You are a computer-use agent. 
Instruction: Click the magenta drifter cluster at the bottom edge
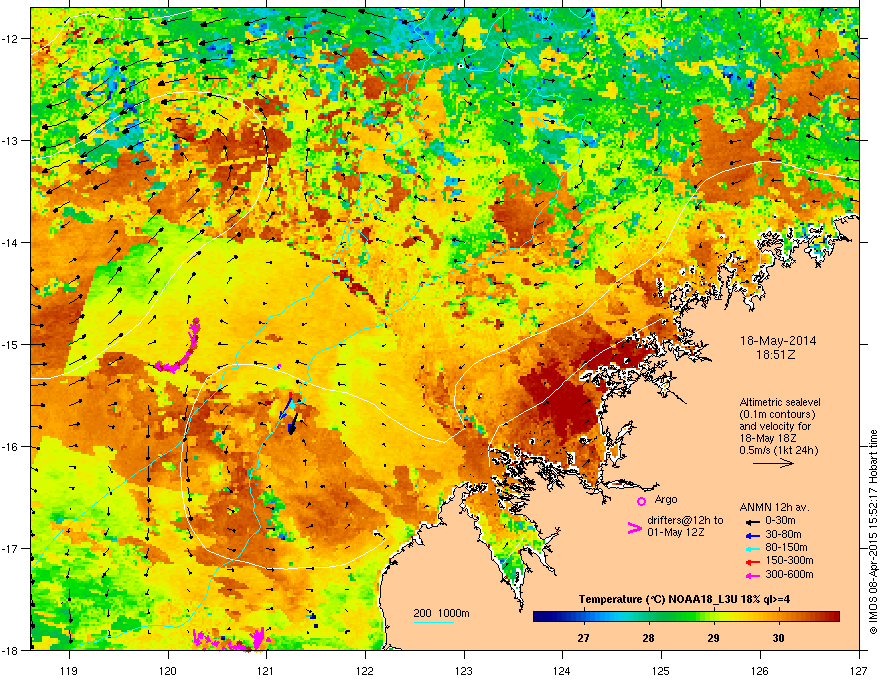tap(231, 639)
